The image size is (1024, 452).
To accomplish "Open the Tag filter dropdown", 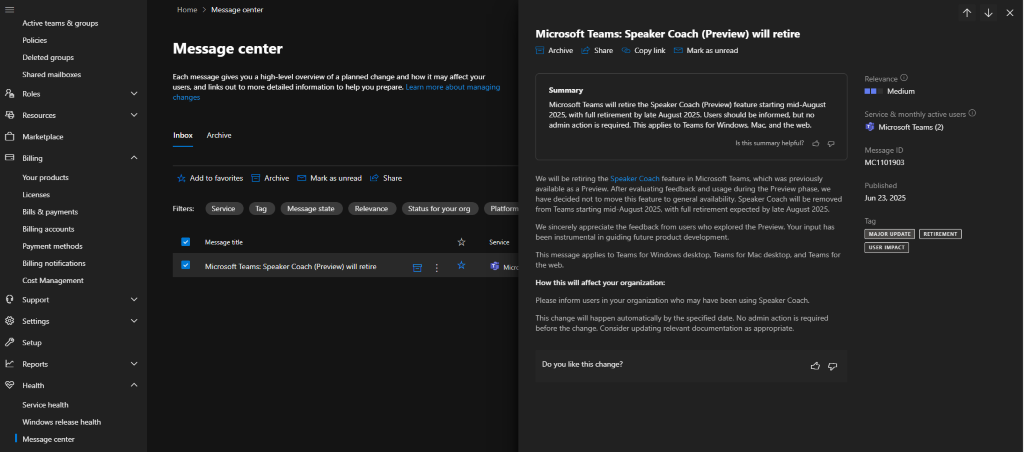I will pos(261,208).
